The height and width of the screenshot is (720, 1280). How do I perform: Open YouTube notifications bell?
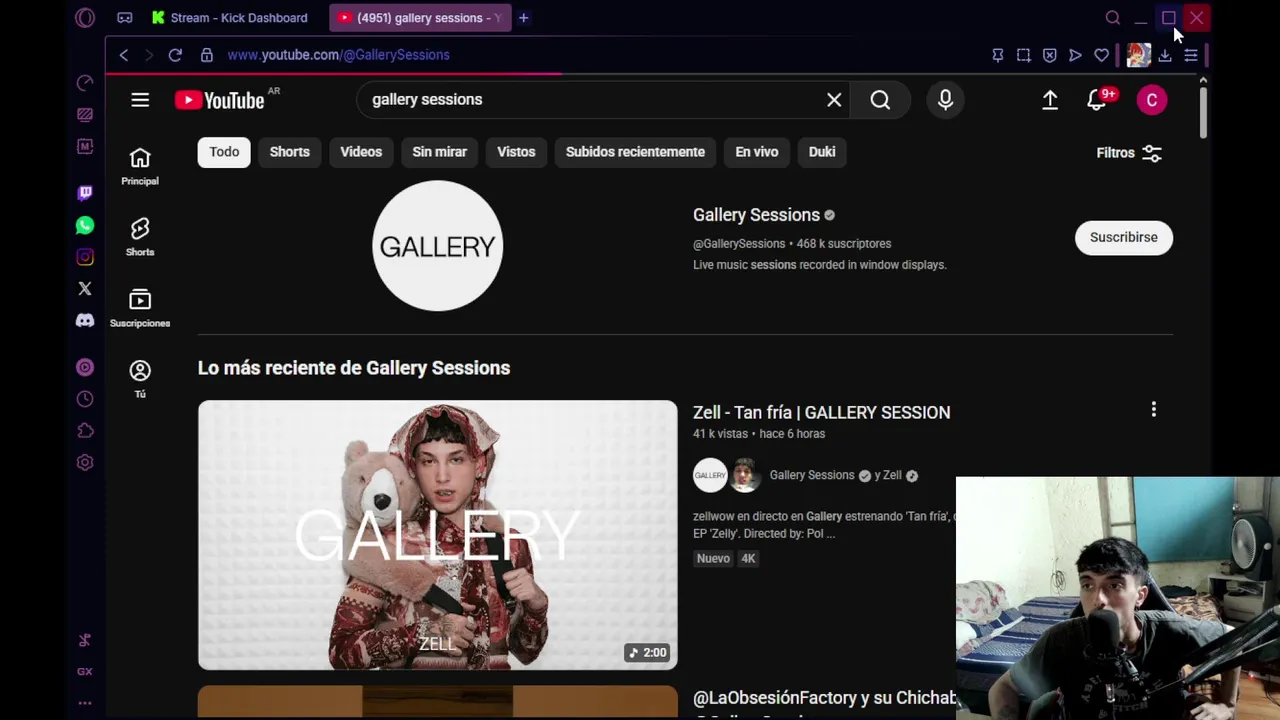point(1098,100)
